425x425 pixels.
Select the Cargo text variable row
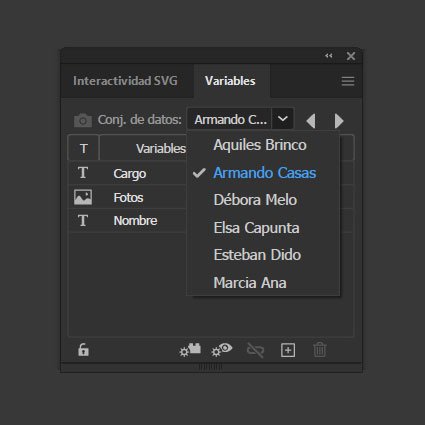point(127,173)
